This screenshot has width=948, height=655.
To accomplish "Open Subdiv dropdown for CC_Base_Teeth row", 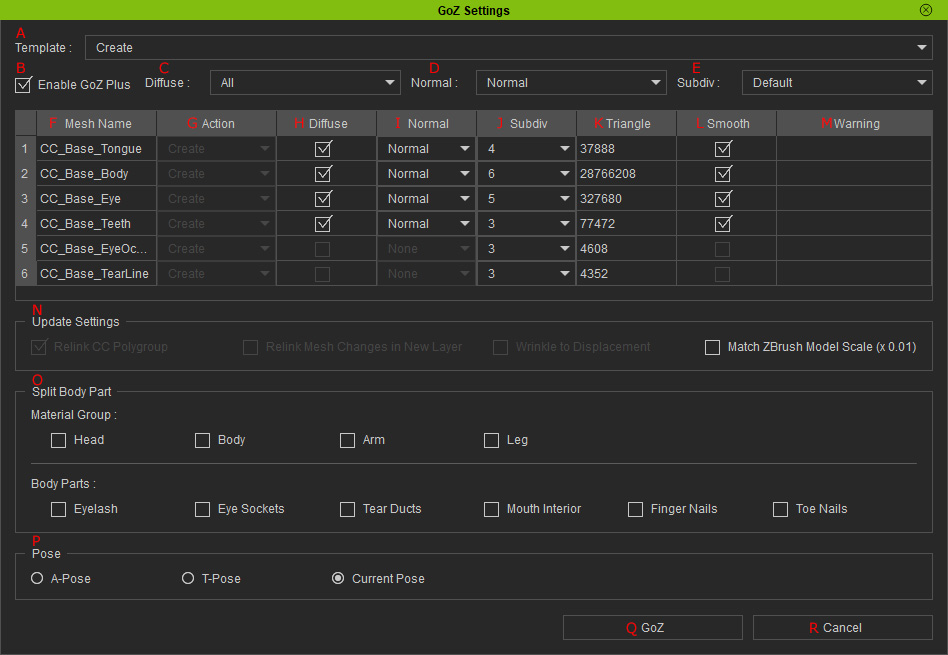I will (x=526, y=224).
